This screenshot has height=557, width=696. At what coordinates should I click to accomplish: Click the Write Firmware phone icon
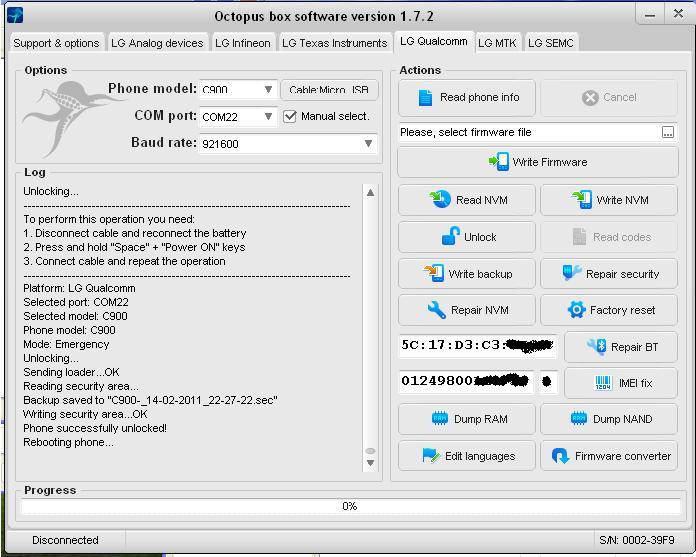[499, 162]
